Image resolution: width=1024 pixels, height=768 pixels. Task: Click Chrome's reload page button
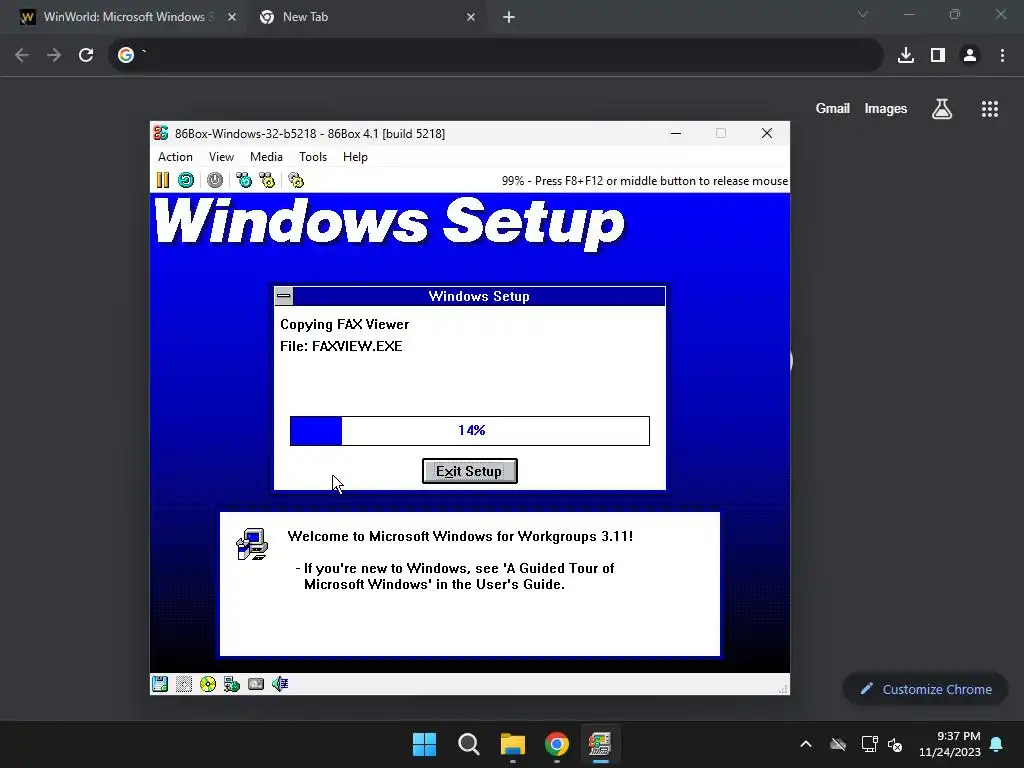tap(86, 55)
